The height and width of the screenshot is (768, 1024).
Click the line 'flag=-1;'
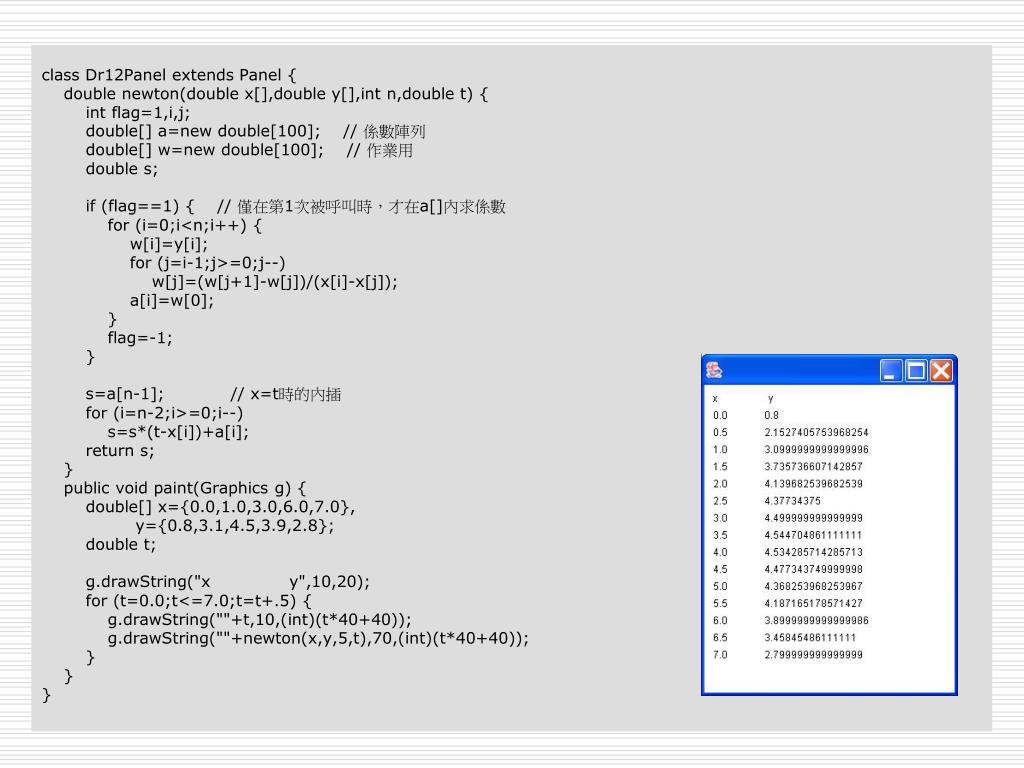click(140, 338)
